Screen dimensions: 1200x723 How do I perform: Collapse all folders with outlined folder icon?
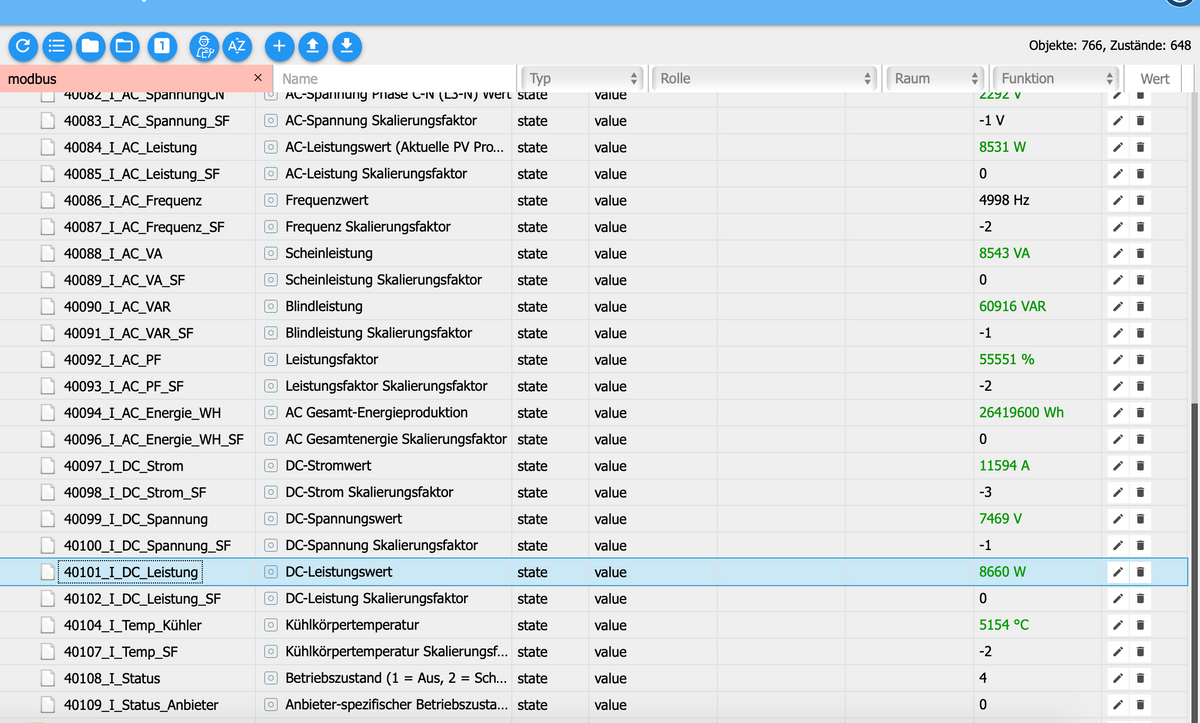(124, 45)
